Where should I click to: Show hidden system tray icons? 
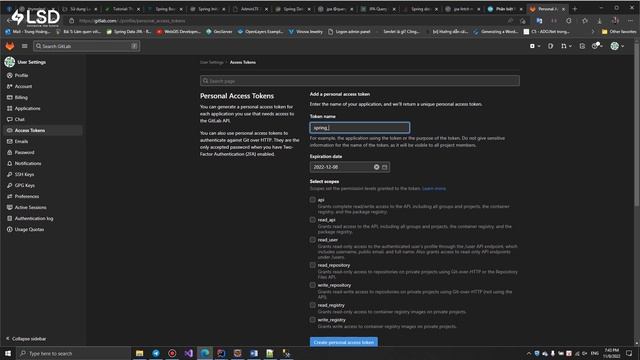point(529,353)
